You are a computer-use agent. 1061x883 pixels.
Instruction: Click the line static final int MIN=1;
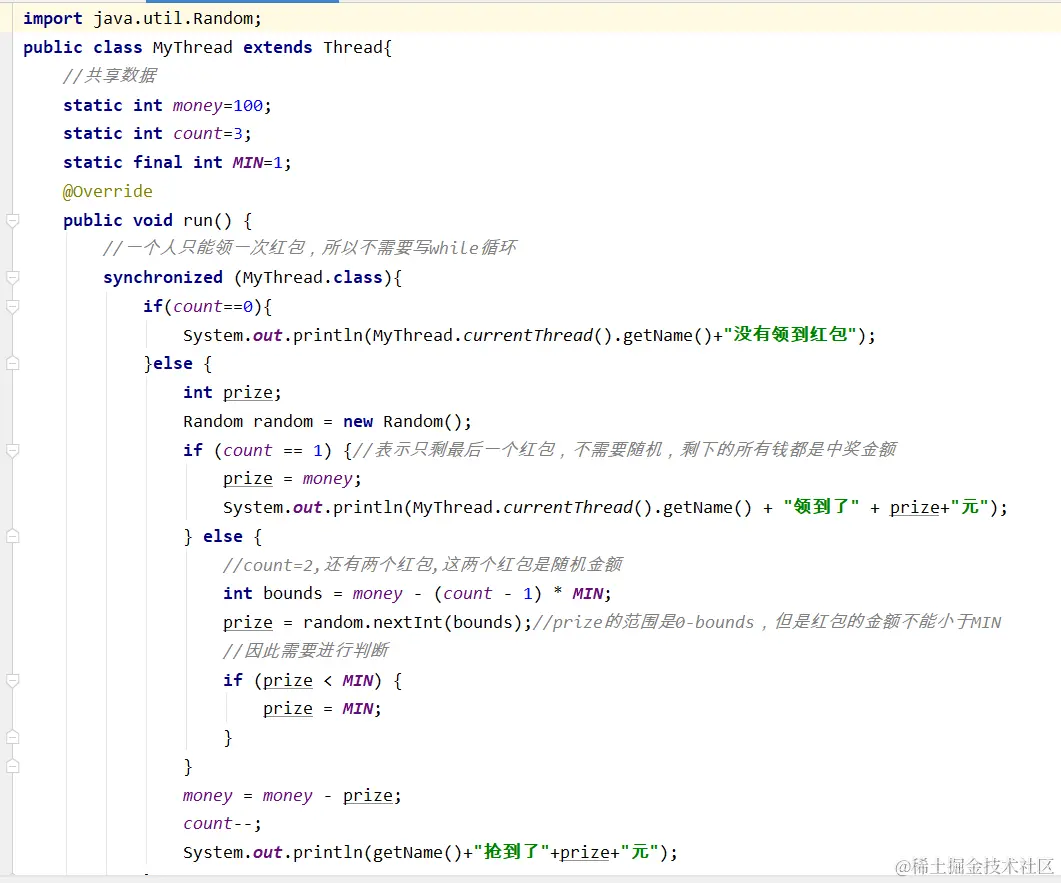click(177, 162)
